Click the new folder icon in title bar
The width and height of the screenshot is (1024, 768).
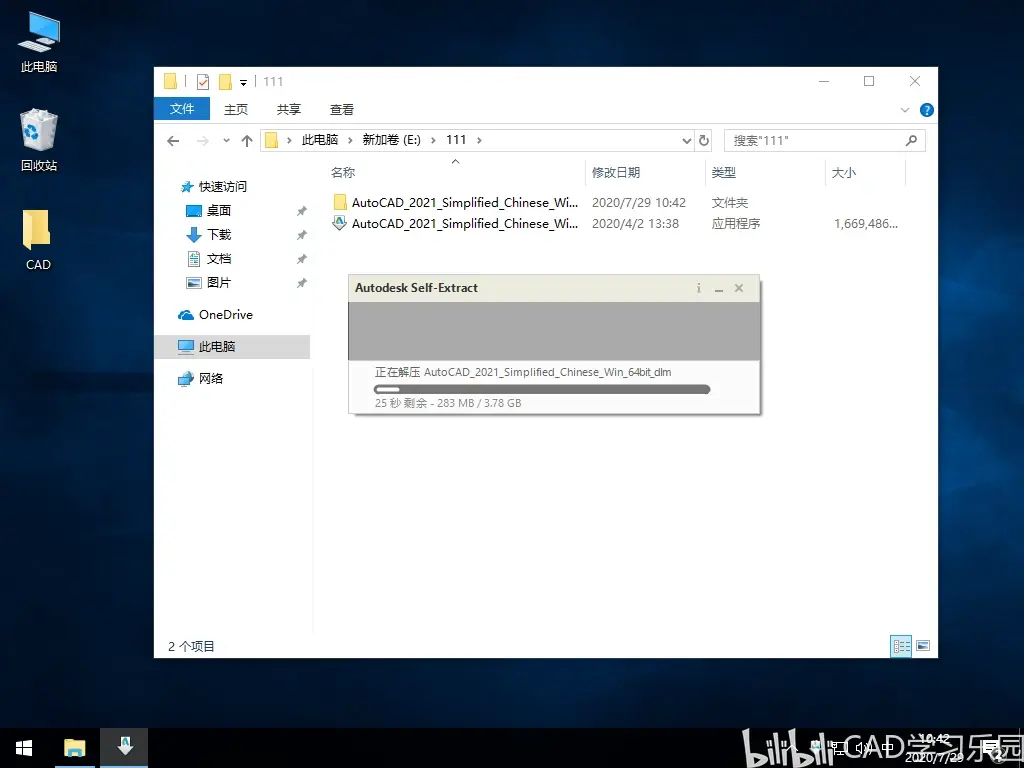[x=225, y=82]
